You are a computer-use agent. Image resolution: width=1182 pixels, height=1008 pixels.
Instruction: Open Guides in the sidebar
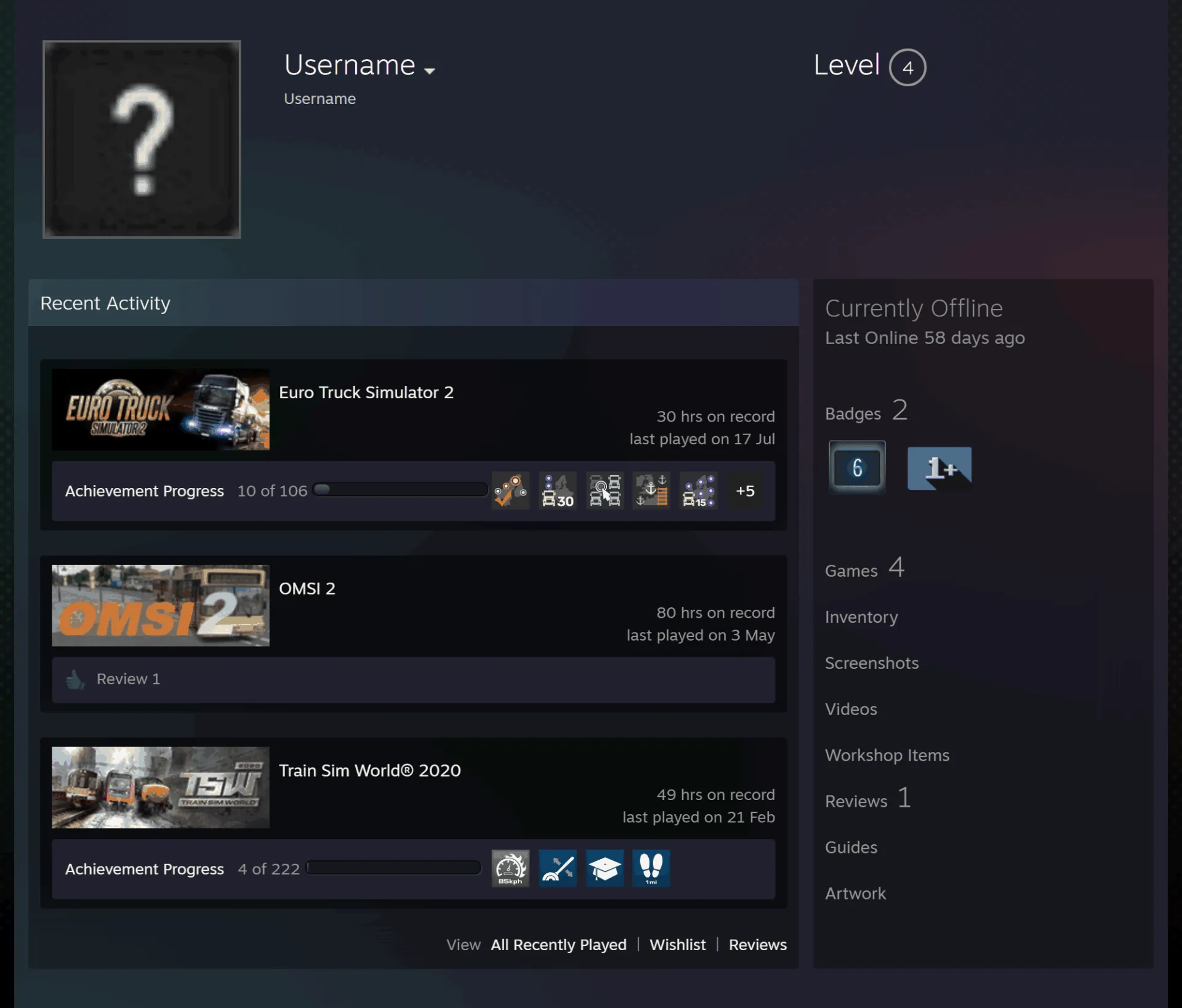tap(851, 848)
